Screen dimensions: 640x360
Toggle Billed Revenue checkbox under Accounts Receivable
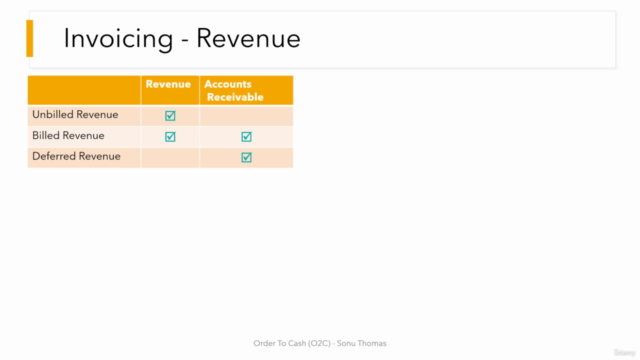[246, 137]
